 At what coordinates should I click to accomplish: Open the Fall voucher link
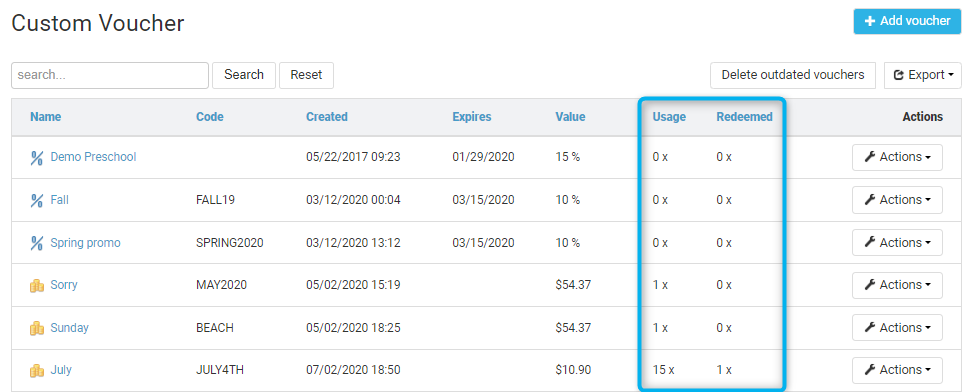[x=59, y=200]
